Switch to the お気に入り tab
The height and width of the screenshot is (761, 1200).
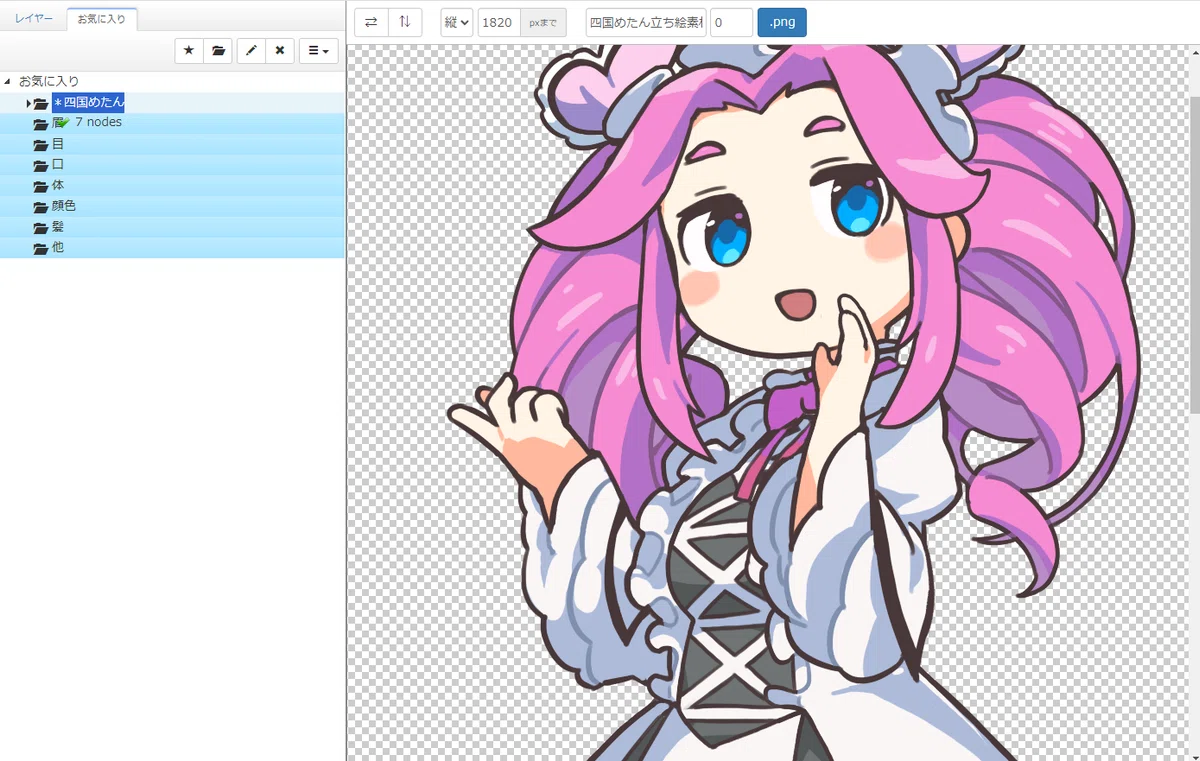pyautogui.click(x=102, y=18)
